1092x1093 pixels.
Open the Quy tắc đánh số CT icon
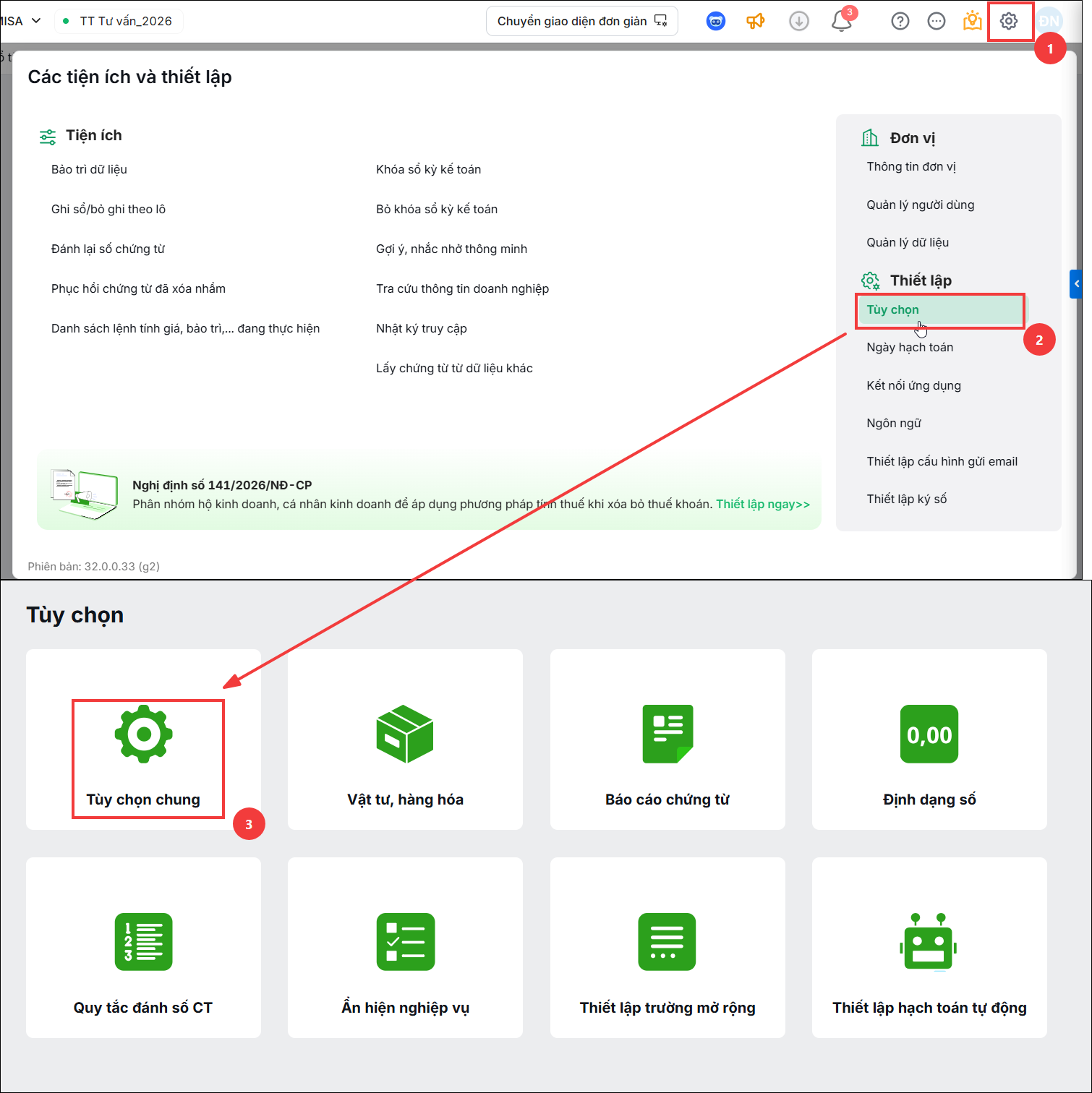click(x=143, y=942)
